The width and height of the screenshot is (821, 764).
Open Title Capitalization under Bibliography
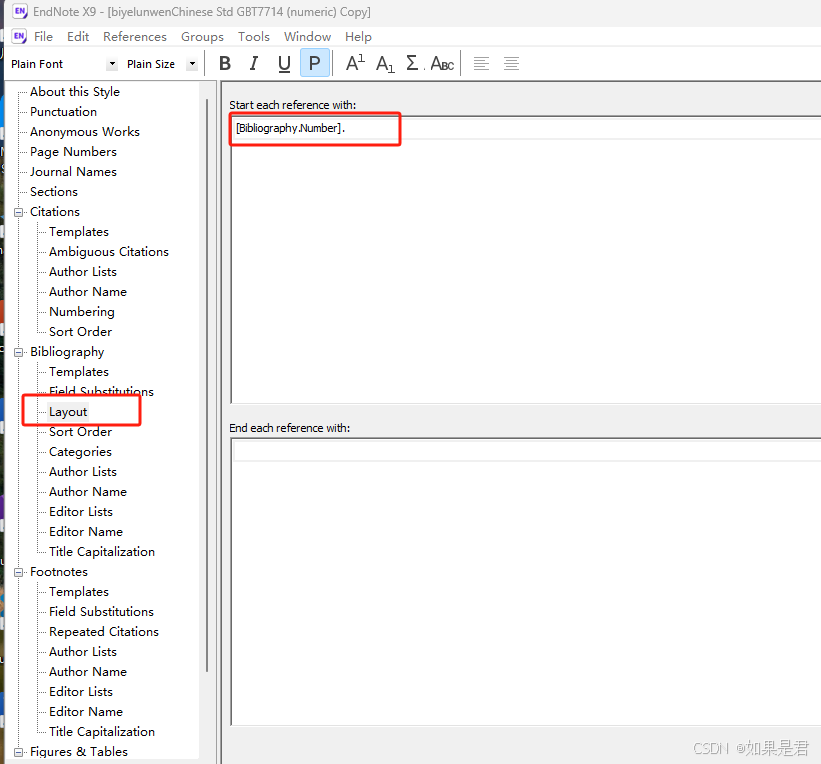click(102, 552)
